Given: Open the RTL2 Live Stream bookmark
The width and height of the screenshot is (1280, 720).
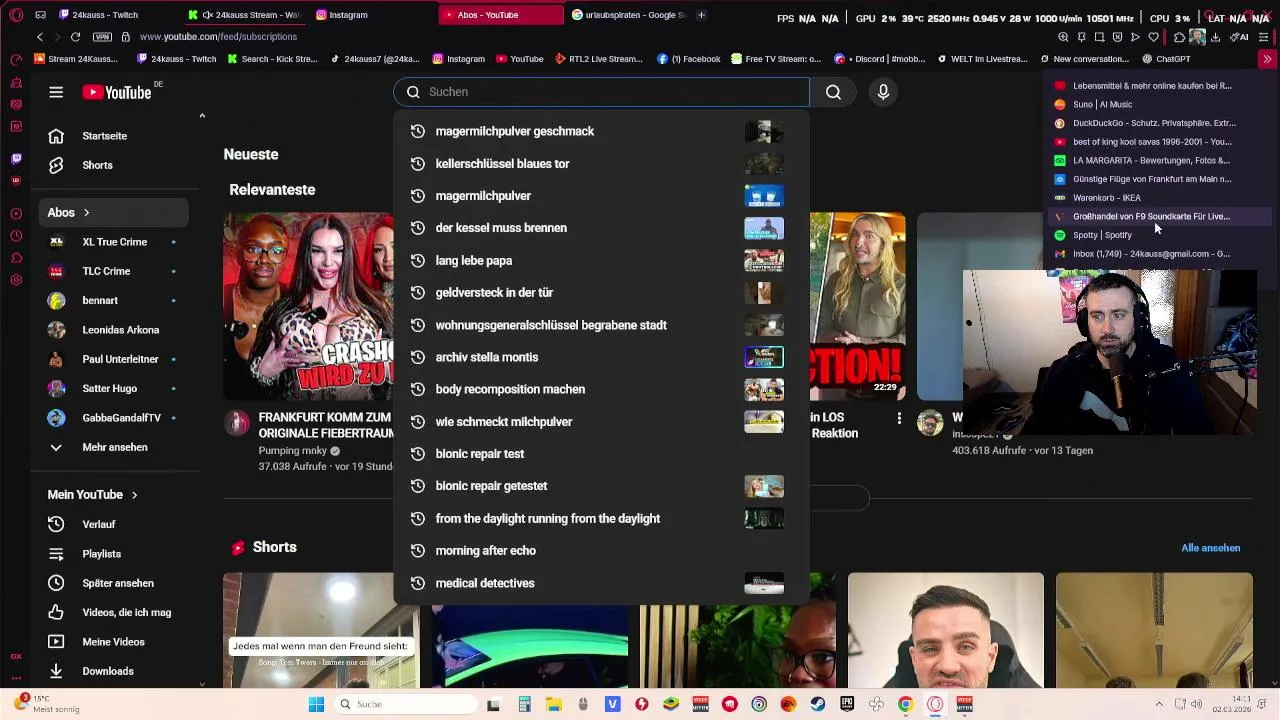Looking at the screenshot, I should [598, 59].
